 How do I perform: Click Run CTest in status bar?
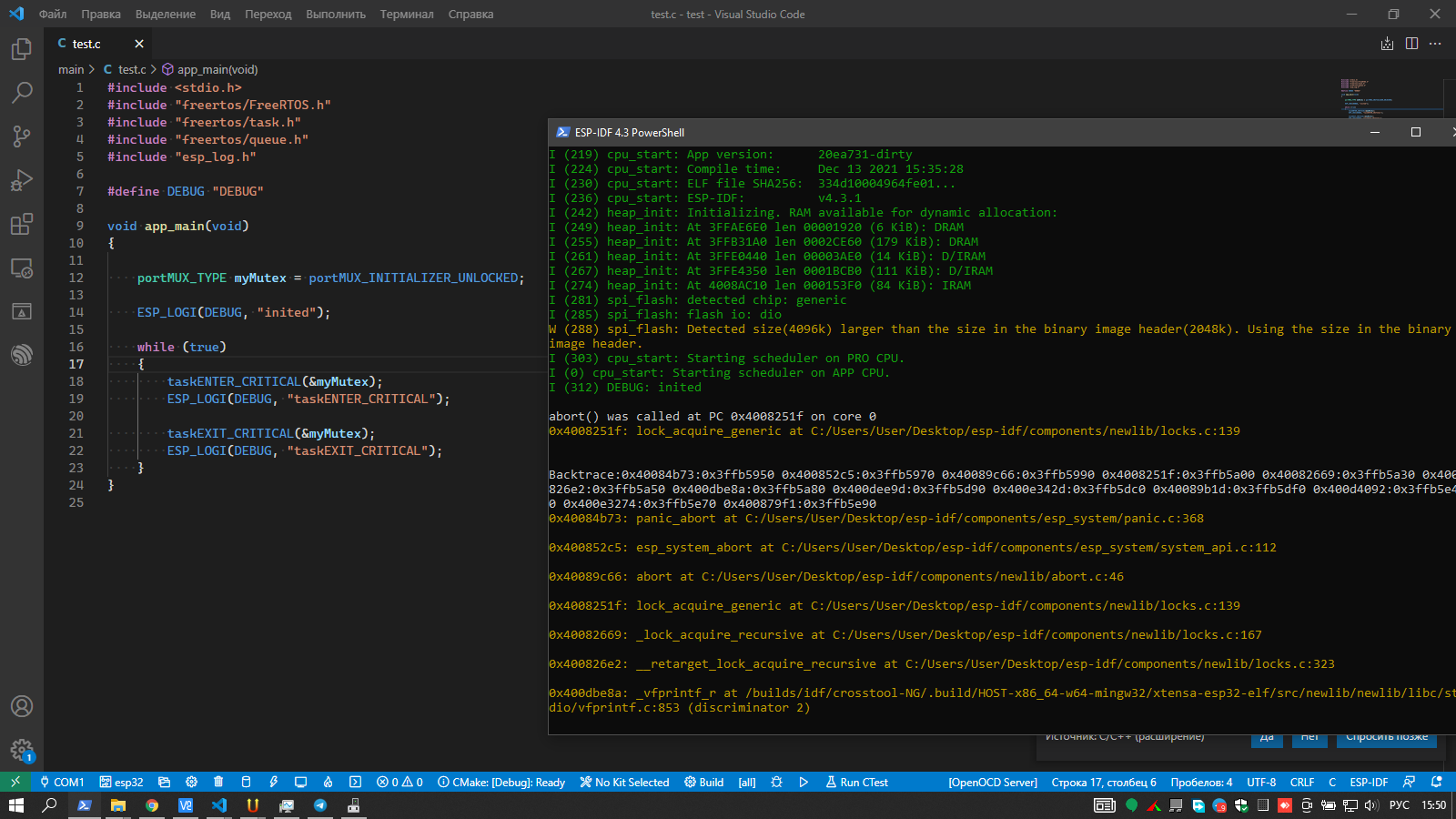tap(856, 782)
